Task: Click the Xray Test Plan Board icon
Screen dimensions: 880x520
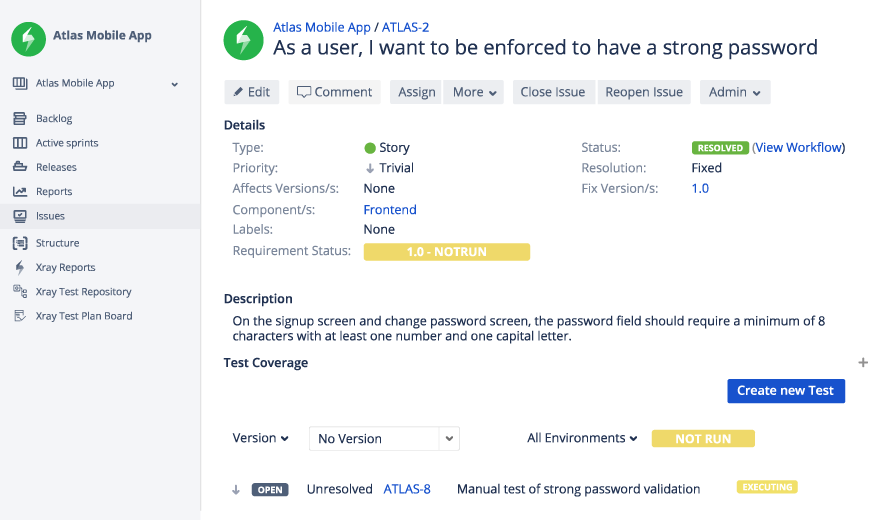Action: 19,316
